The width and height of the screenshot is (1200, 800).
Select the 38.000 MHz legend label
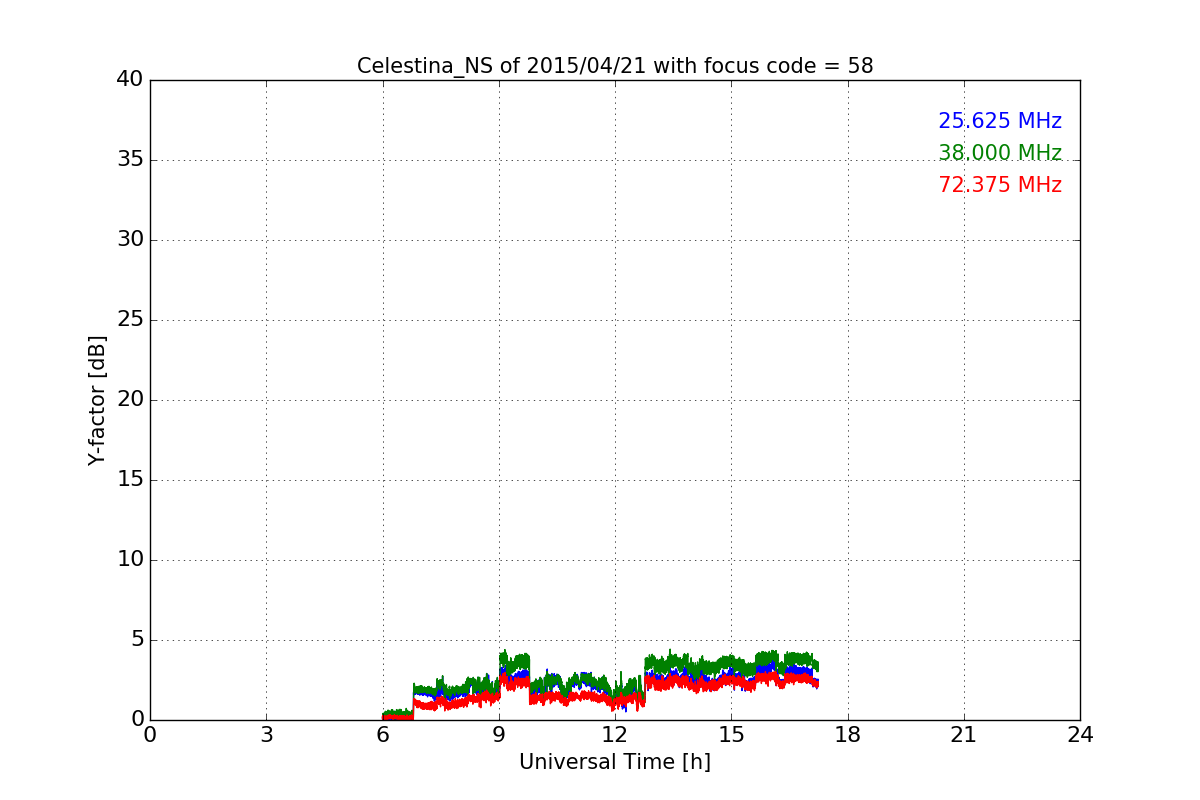coord(1000,153)
